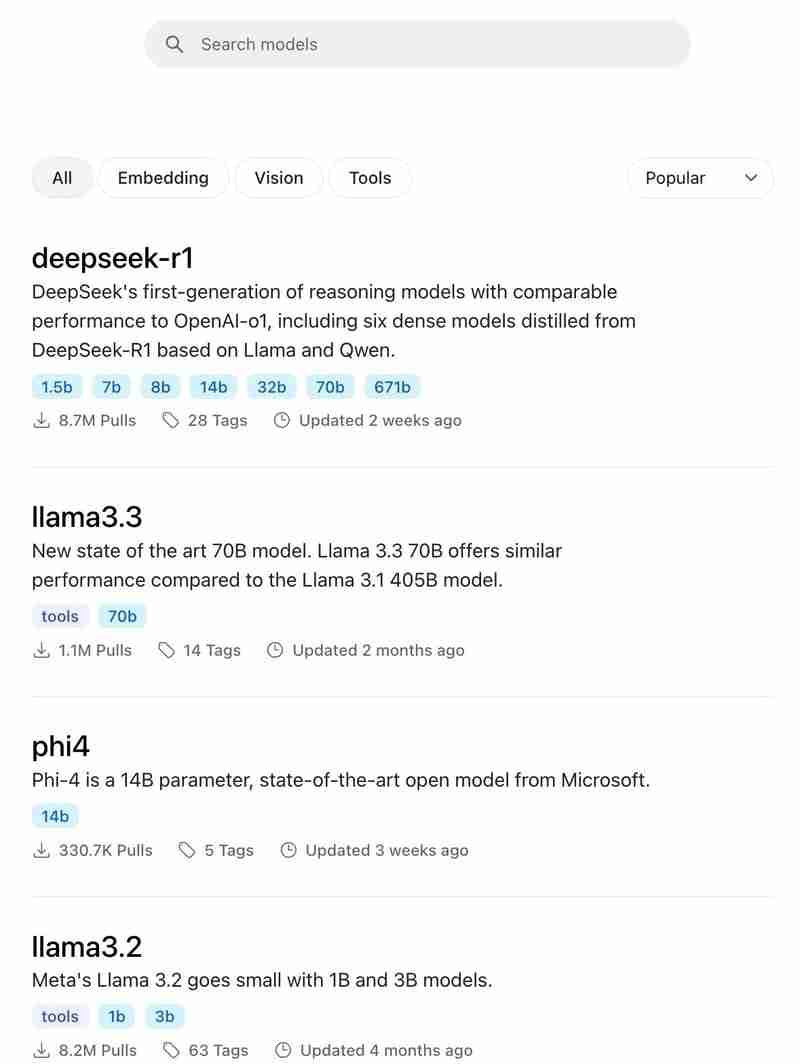Open the llama3.3 model link

[87, 517]
